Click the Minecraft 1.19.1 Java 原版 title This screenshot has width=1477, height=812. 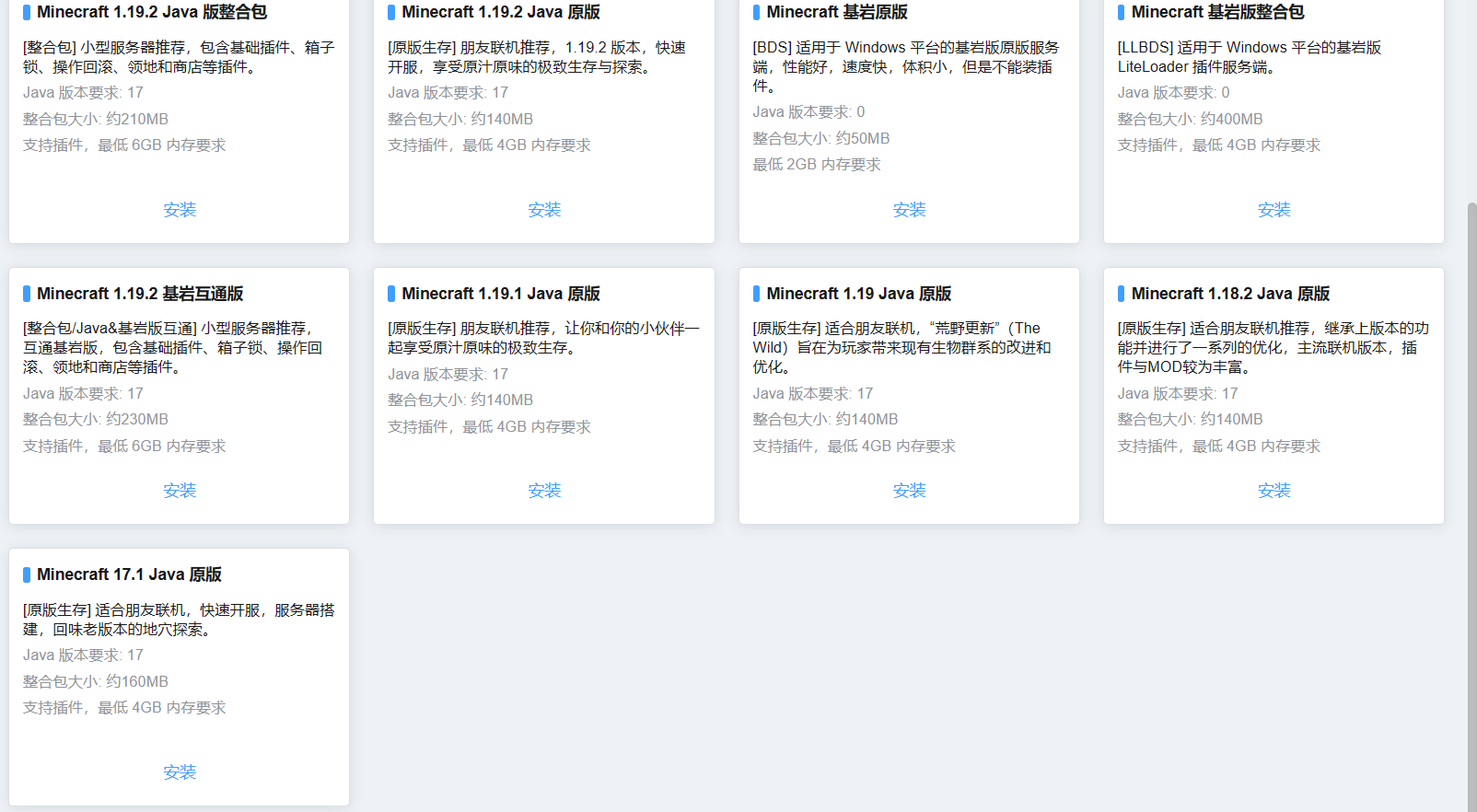coord(501,294)
